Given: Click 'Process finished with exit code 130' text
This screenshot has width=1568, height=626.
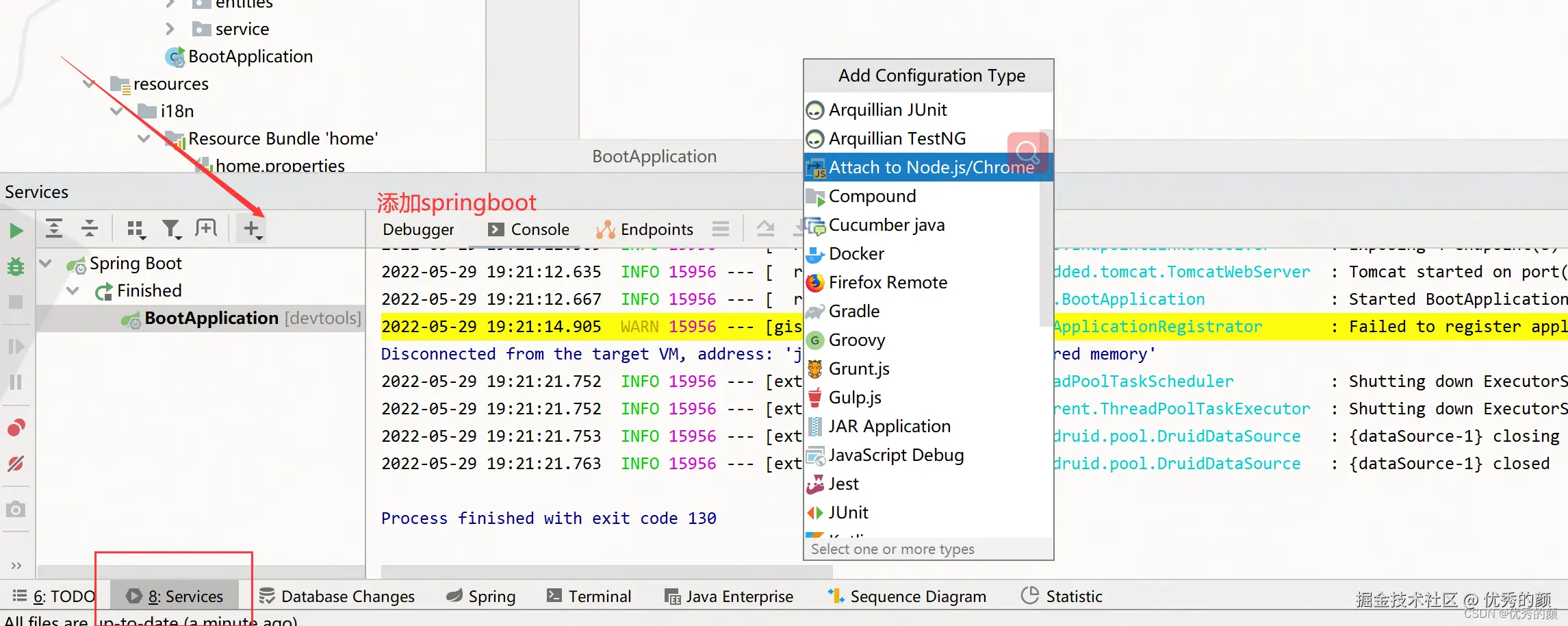Looking at the screenshot, I should coord(549,518).
